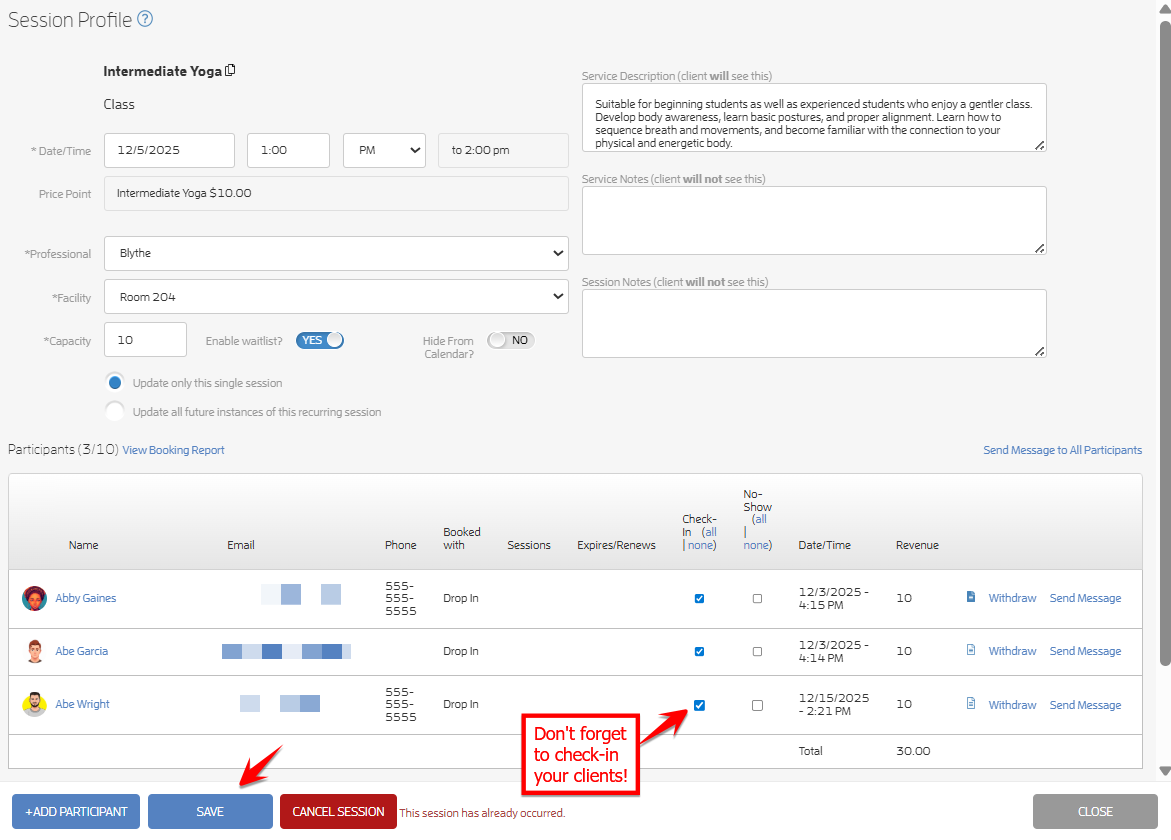Click 'all' under Check-In header
Screen dimensions: 1171x840
pos(710,532)
